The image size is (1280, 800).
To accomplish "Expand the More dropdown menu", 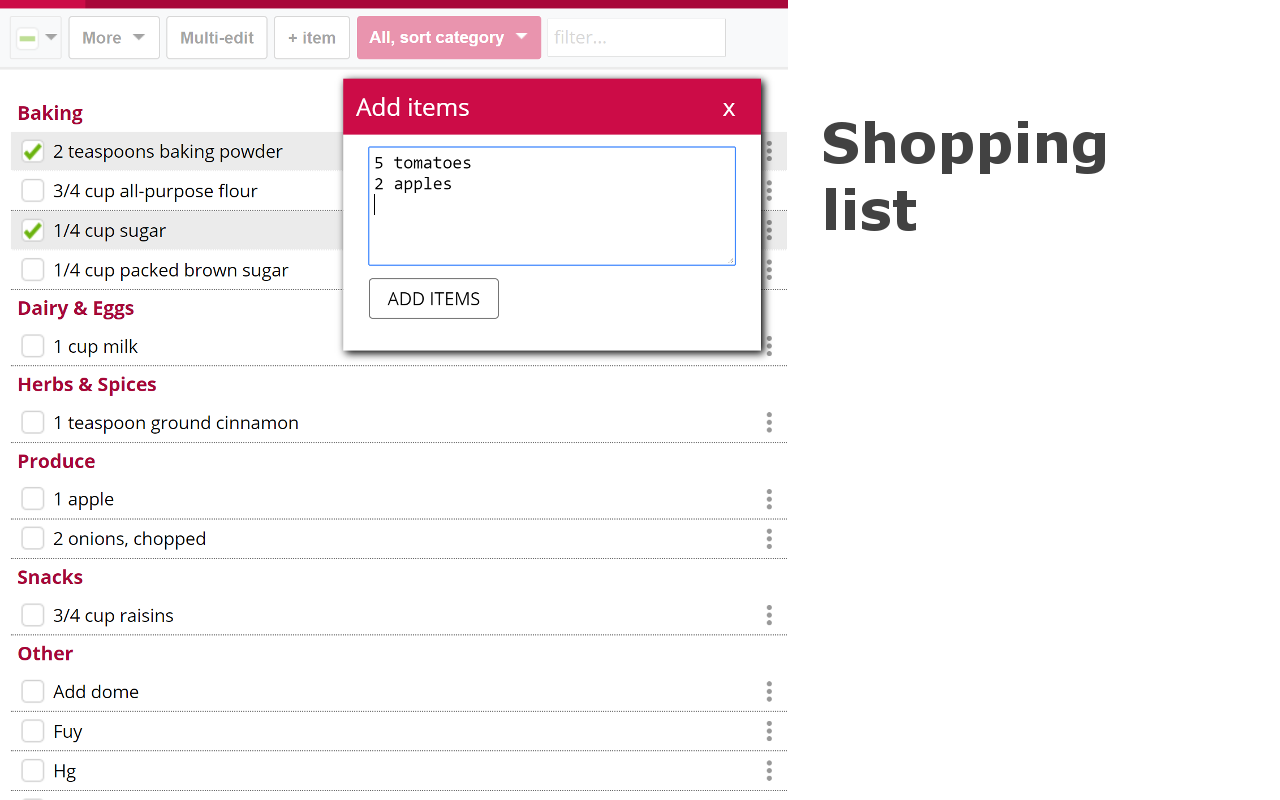I will click(x=114, y=38).
